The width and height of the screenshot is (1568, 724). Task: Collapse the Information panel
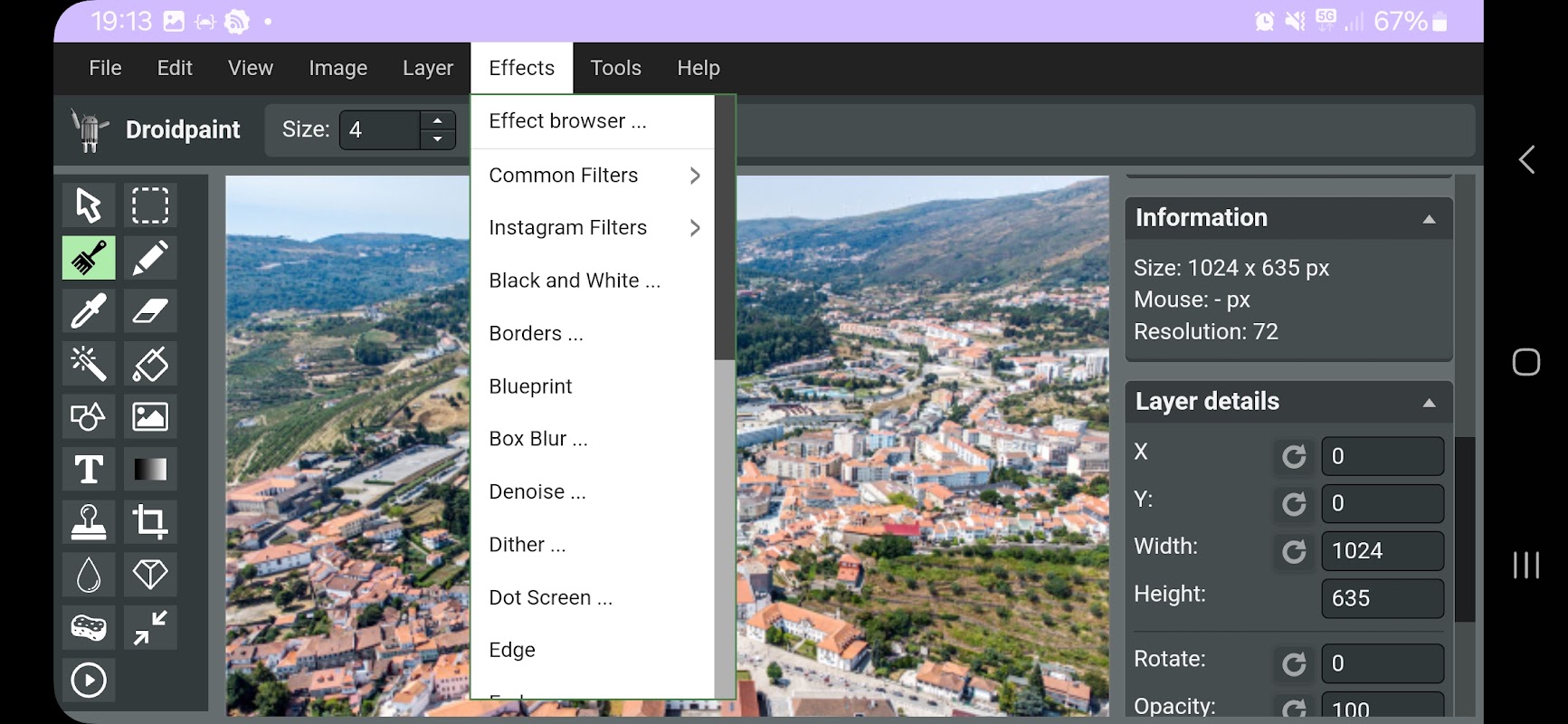click(x=1430, y=218)
